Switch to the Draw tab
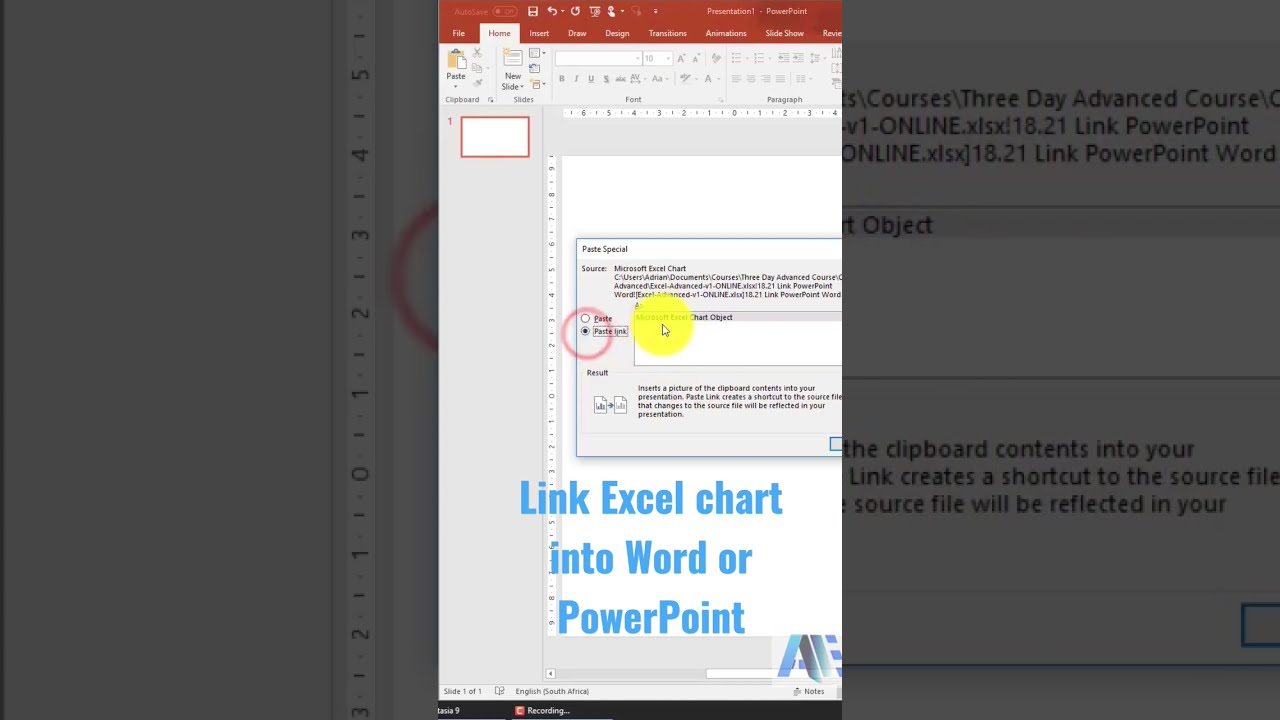This screenshot has height=720, width=1280. 577,33
